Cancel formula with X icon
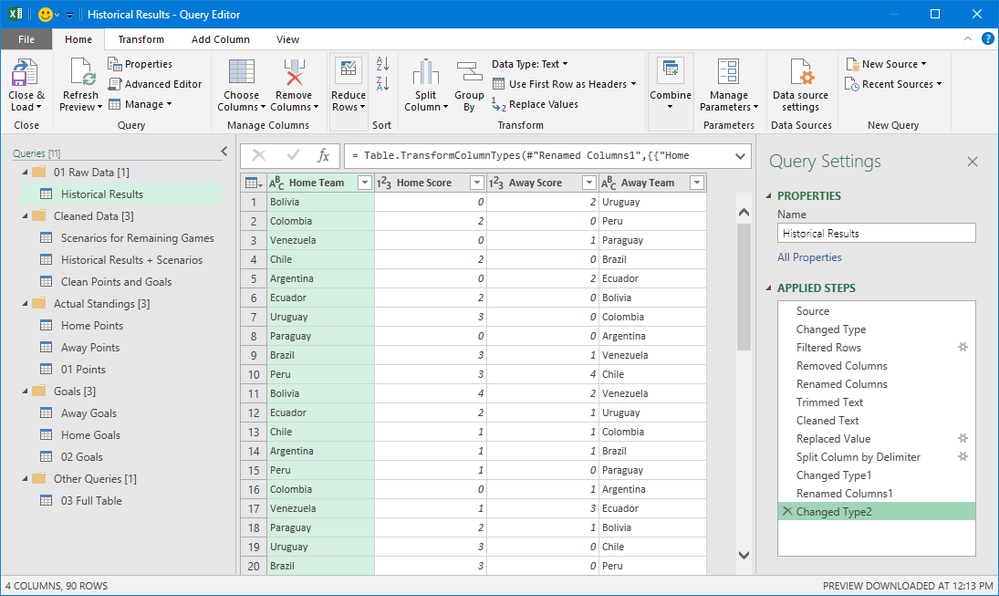The height and width of the screenshot is (596, 999). (x=259, y=156)
